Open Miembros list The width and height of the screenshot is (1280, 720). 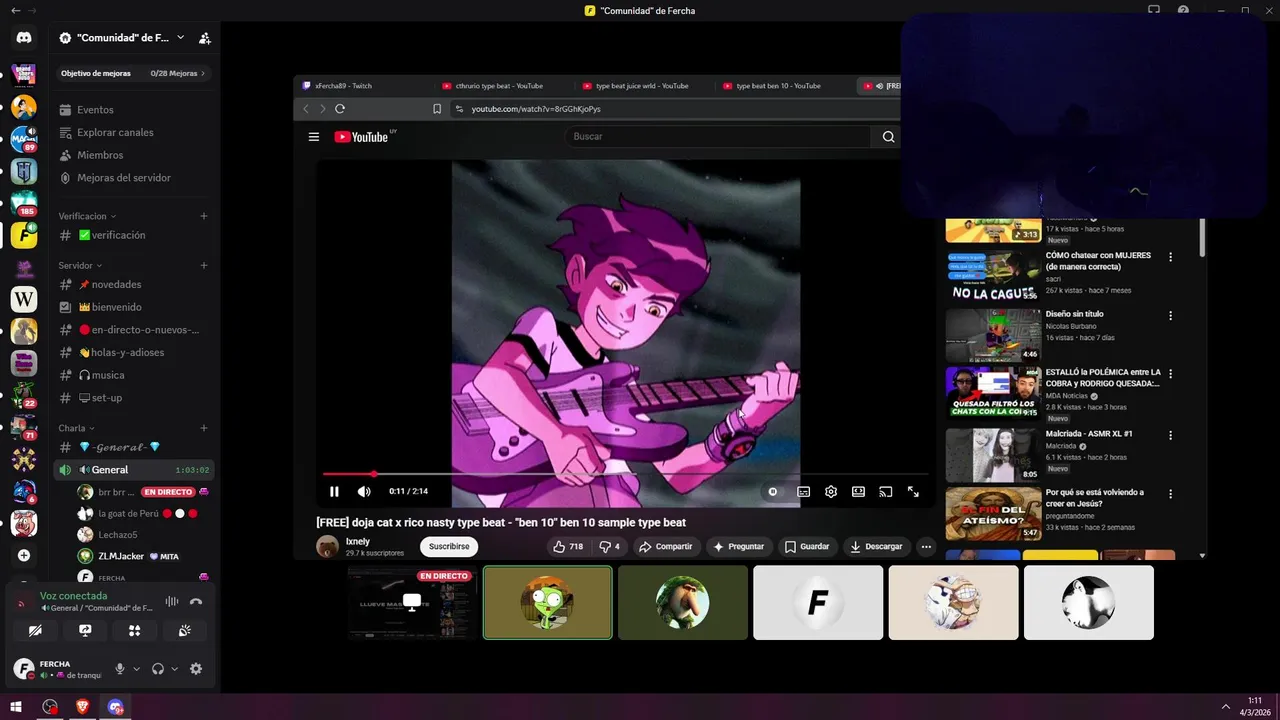point(133,155)
